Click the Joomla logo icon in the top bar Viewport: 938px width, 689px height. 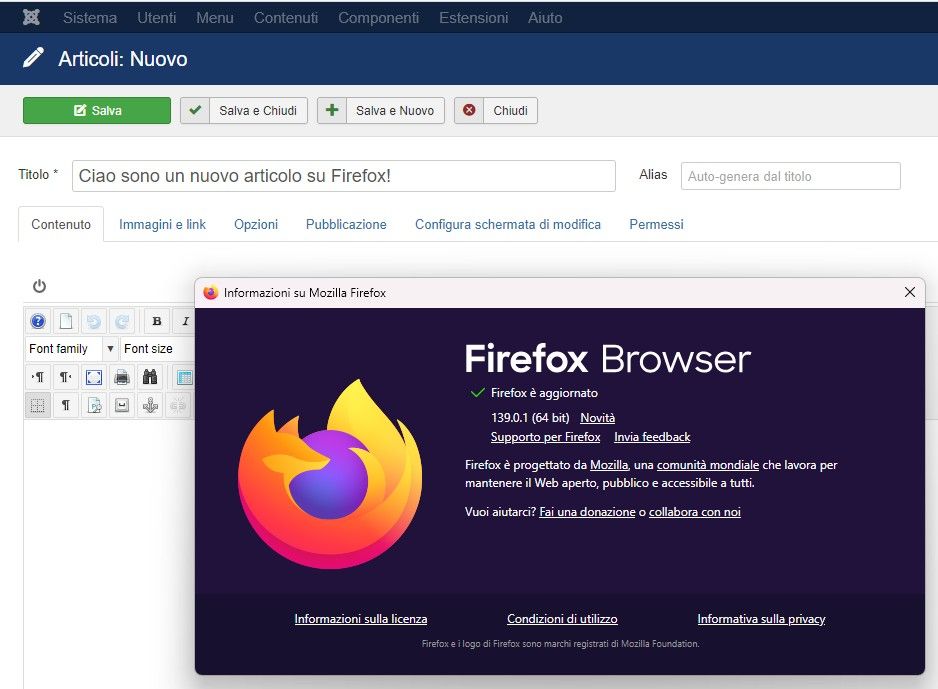tap(31, 17)
